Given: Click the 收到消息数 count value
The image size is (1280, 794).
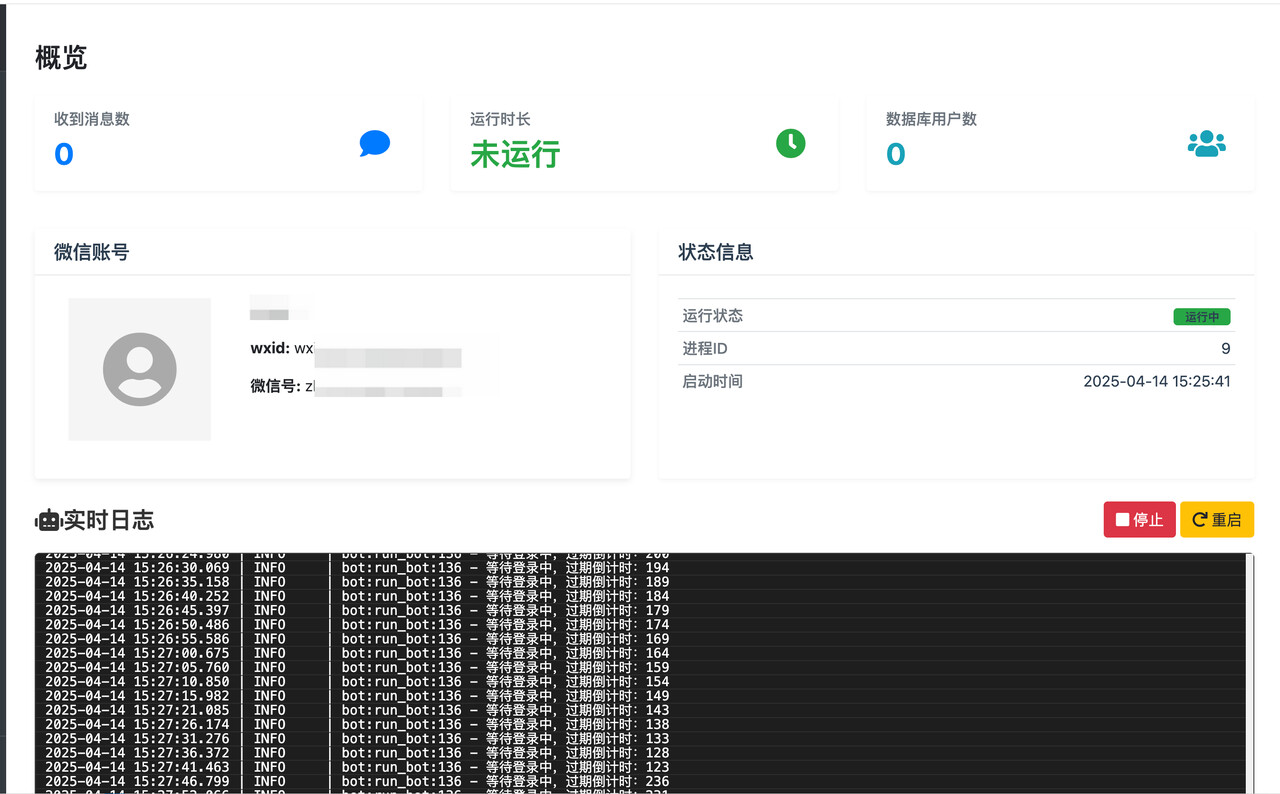Looking at the screenshot, I should 64,154.
